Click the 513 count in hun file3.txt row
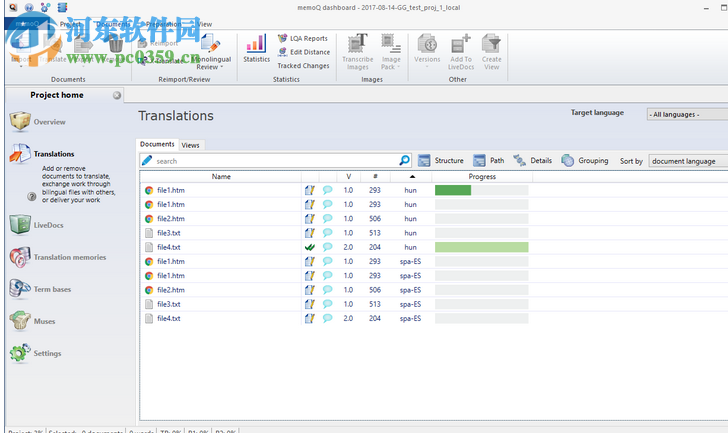The height and width of the screenshot is (433, 728). pos(375,233)
